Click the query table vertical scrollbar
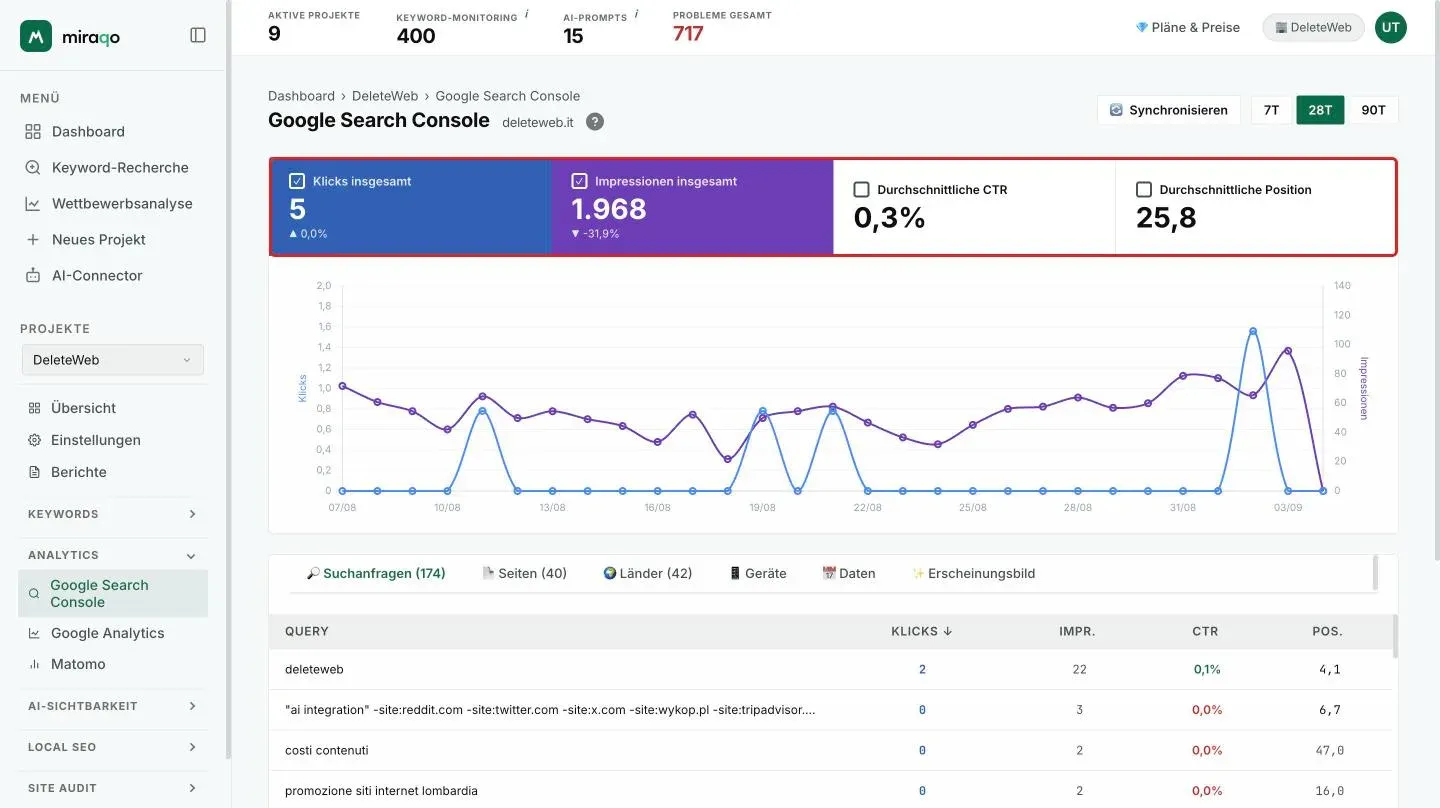Screen dimensions: 1440x808 pyautogui.click(x=1395, y=636)
